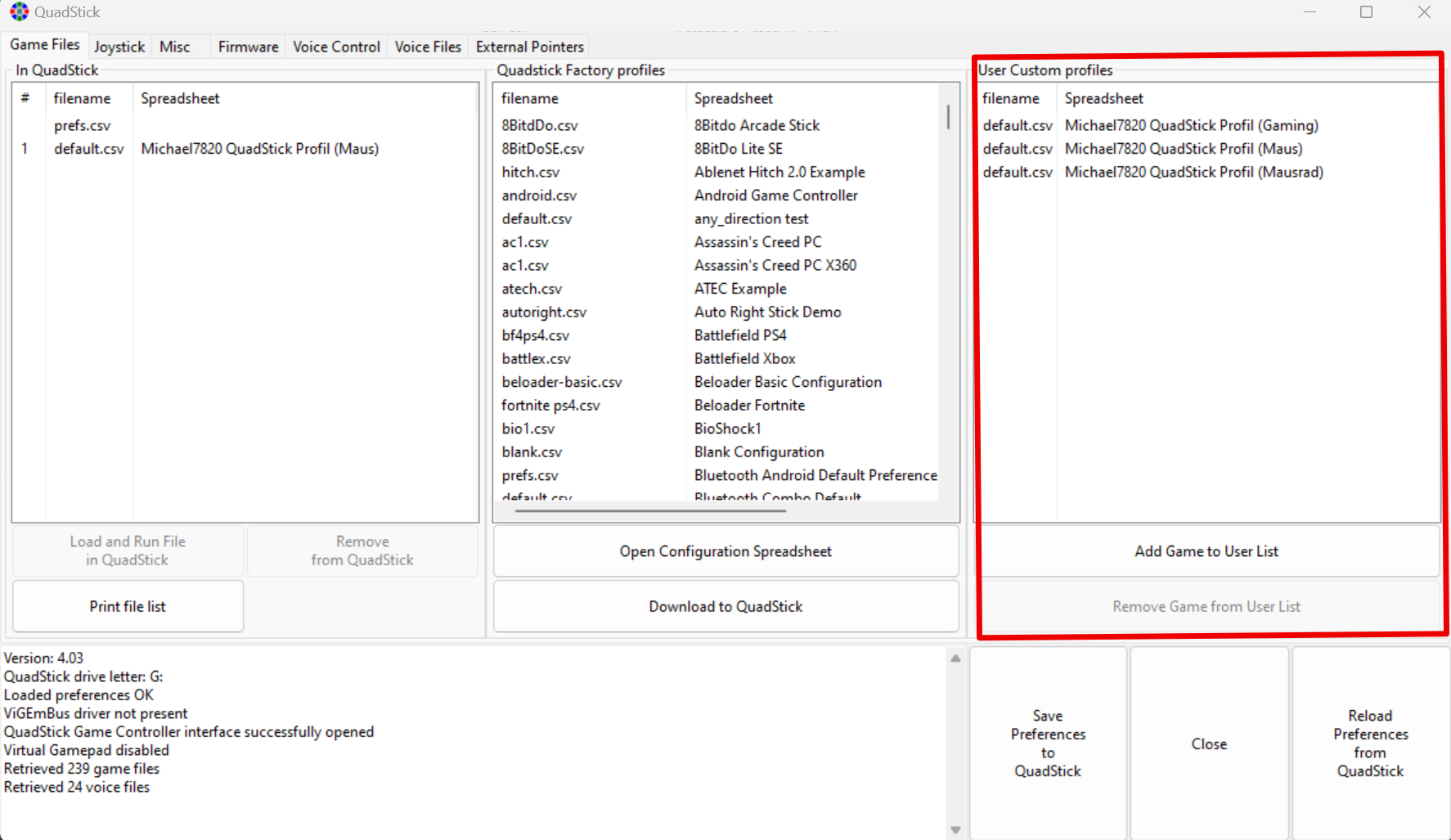The width and height of the screenshot is (1451, 840).
Task: Open the Voice Control tab
Action: [x=336, y=47]
